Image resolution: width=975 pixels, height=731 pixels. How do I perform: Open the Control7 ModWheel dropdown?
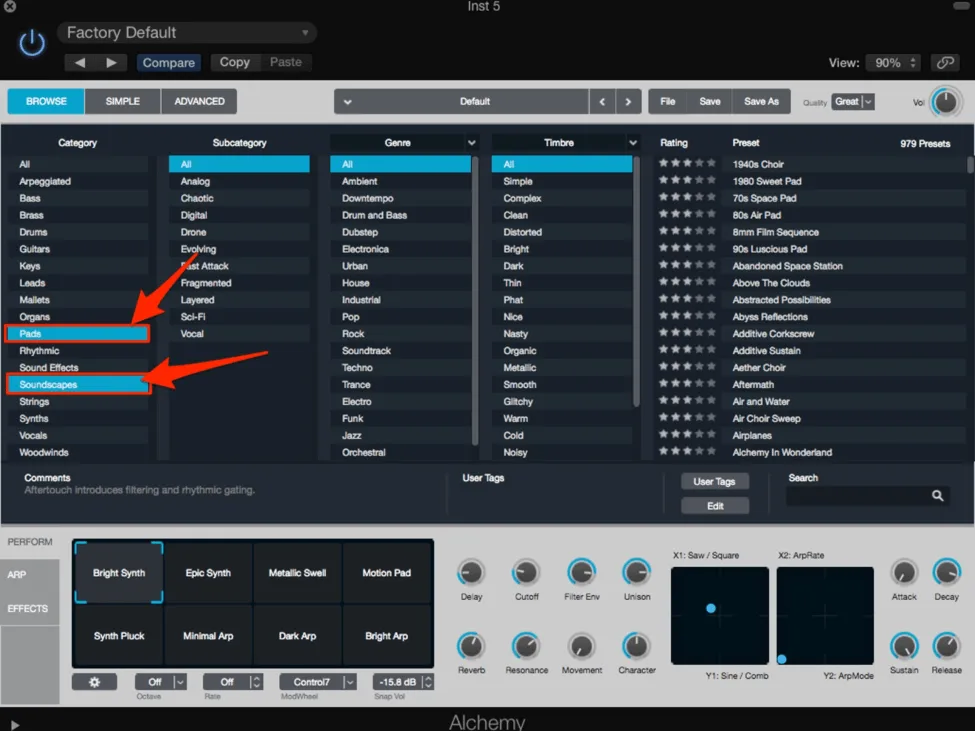318,682
